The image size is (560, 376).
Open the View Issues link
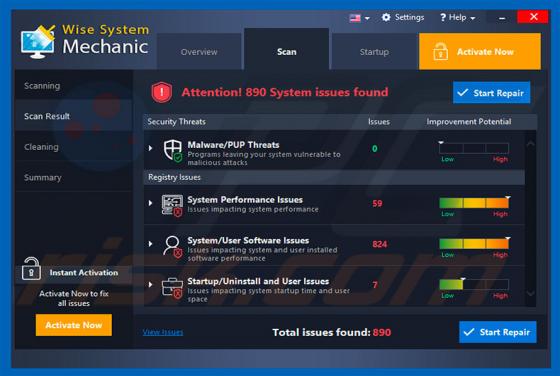pyautogui.click(x=163, y=332)
